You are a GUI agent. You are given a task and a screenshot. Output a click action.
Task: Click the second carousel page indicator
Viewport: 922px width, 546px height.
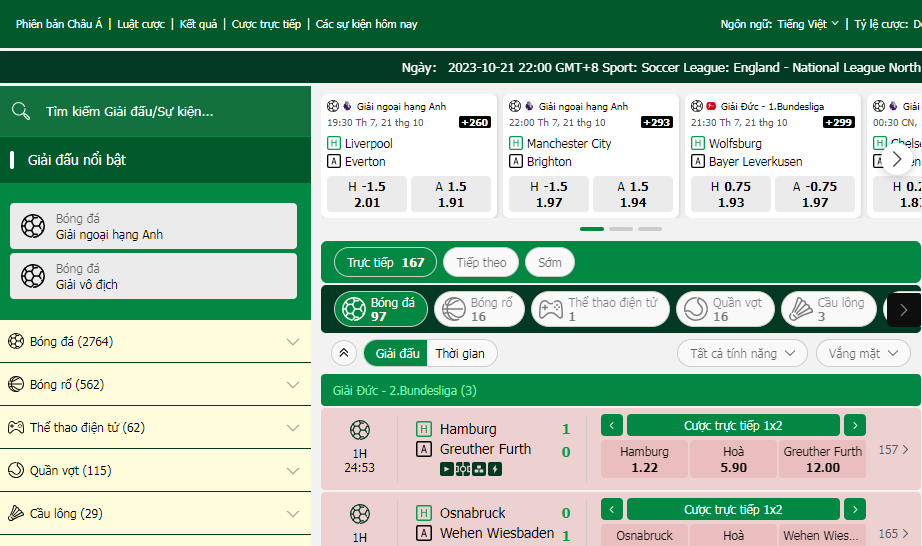(621, 229)
